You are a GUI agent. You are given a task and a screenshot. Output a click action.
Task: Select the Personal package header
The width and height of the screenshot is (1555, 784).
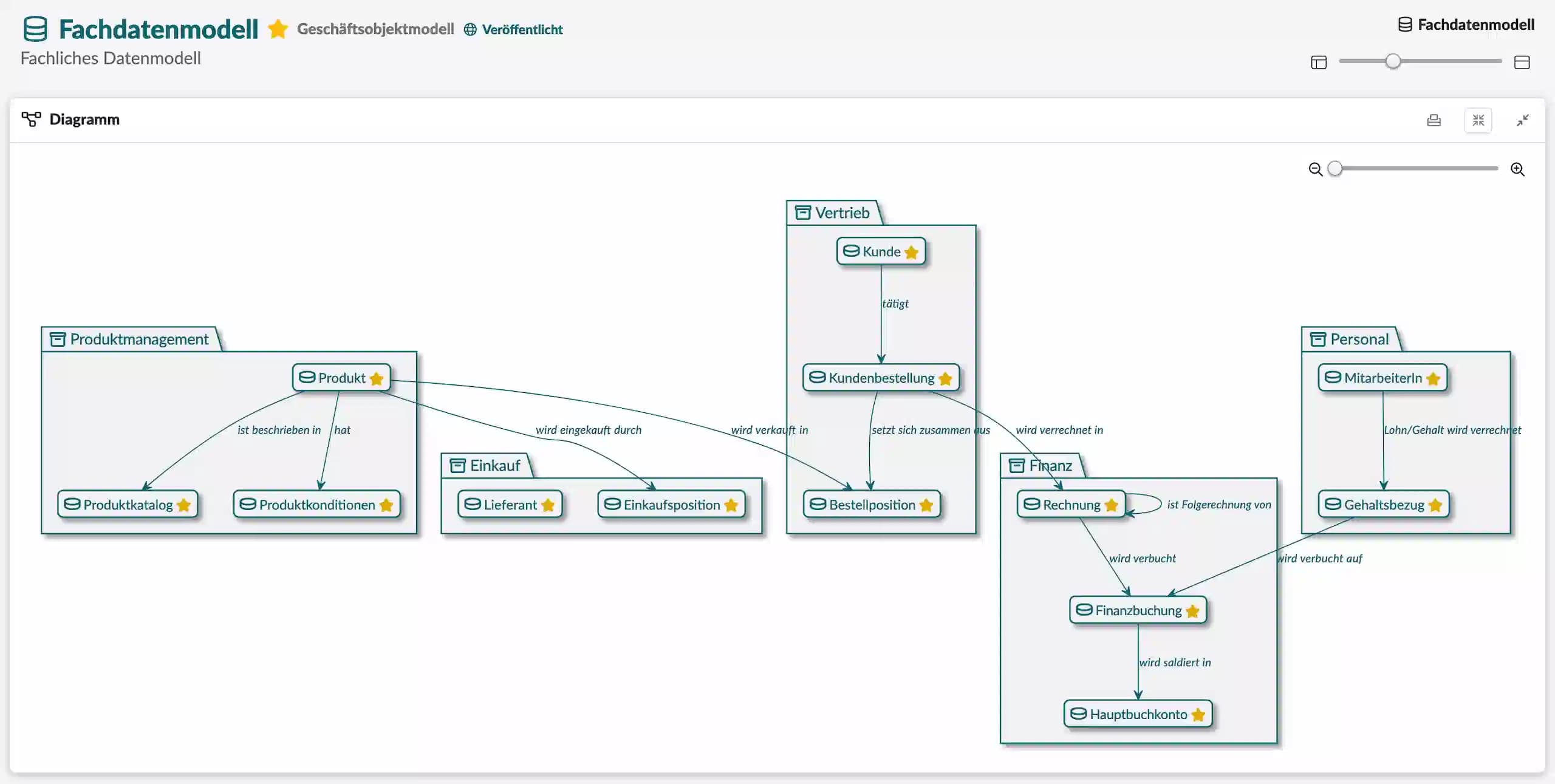[1351, 339]
